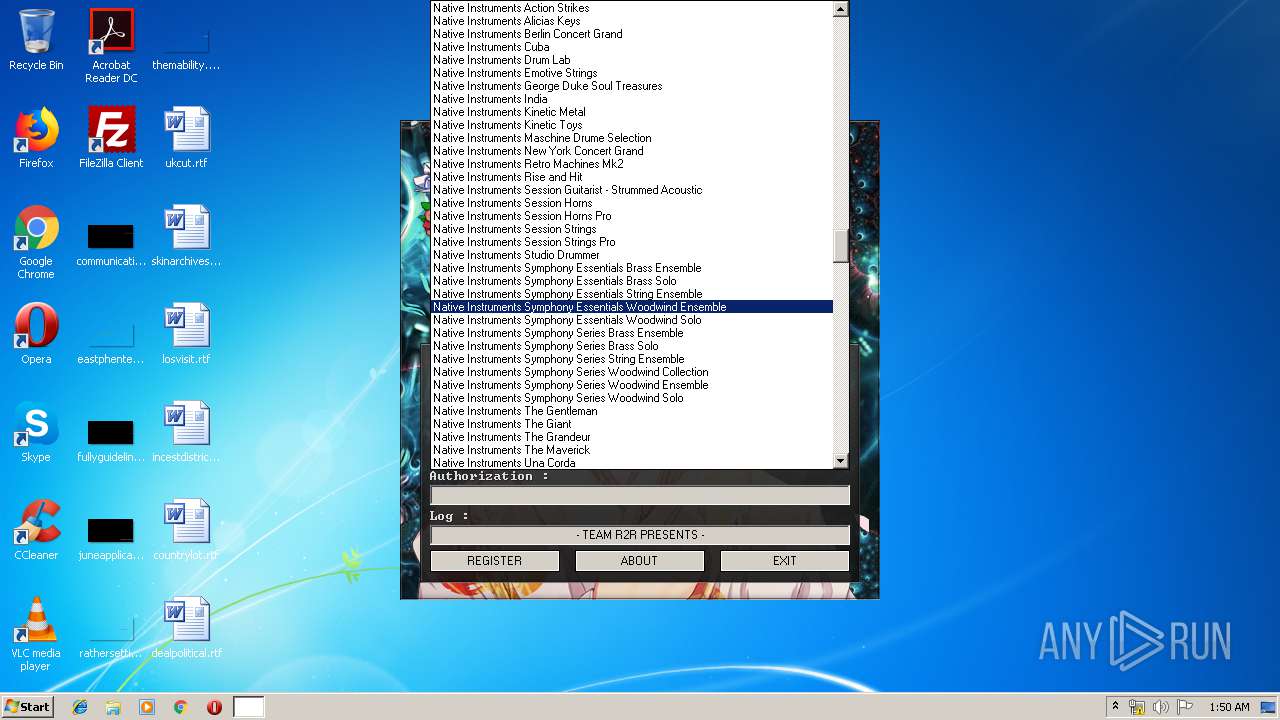The height and width of the screenshot is (720, 1280).
Task: Select George Duke Soul Treasures entry
Action: (632, 86)
